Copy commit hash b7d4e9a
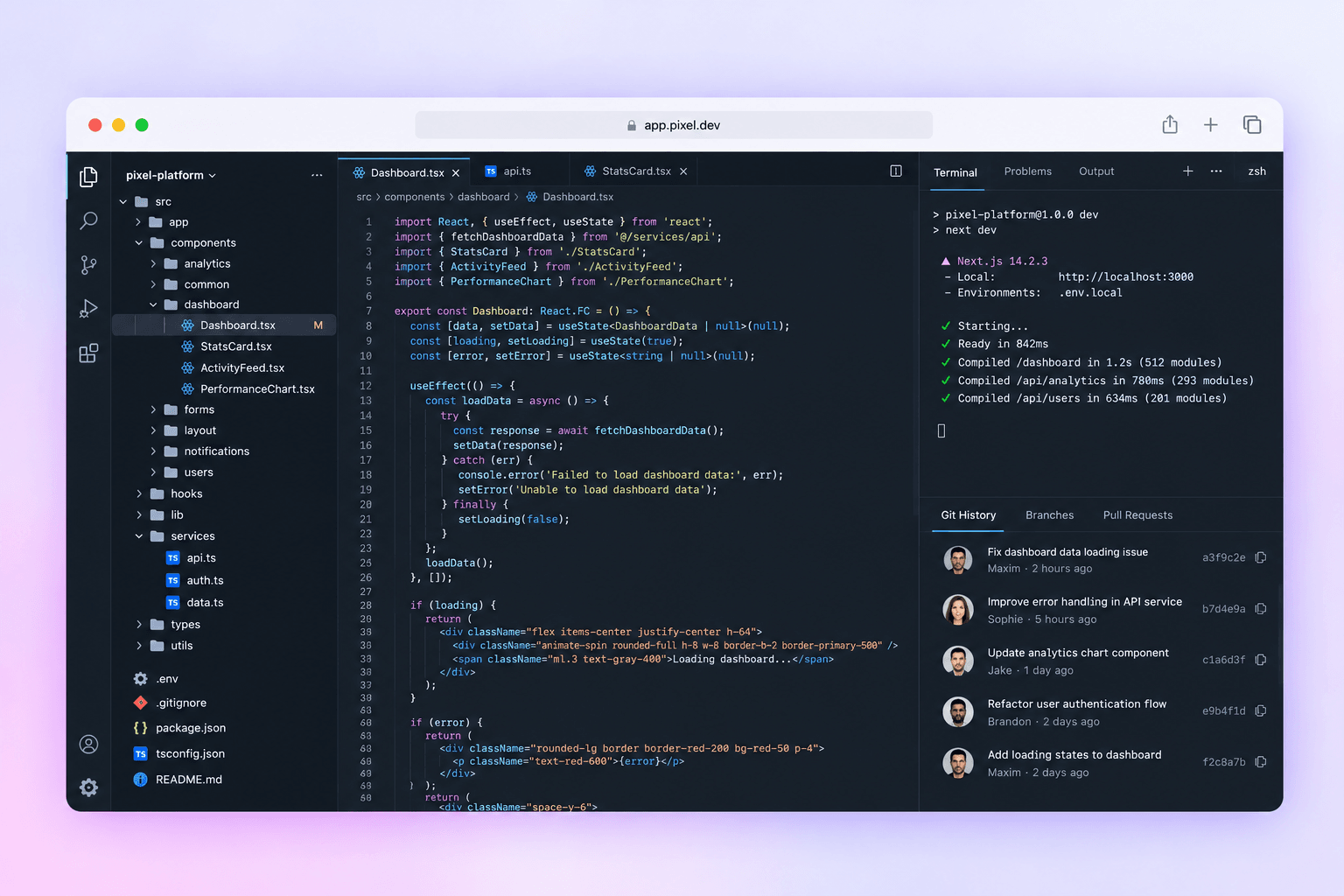Screen dimensions: 1344x896 click(x=1261, y=609)
